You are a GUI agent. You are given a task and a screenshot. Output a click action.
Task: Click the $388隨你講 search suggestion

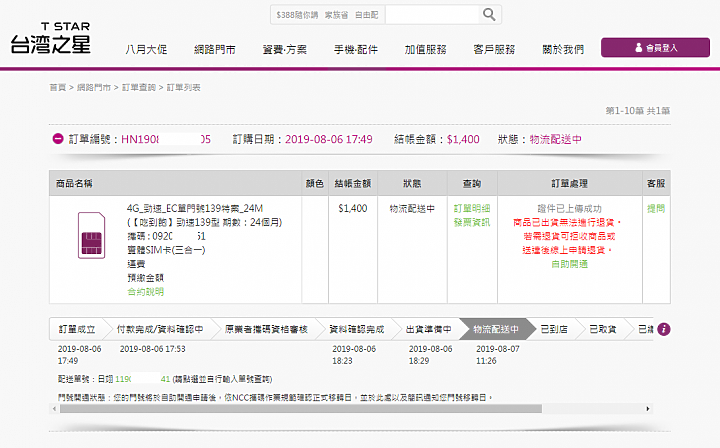(297, 15)
